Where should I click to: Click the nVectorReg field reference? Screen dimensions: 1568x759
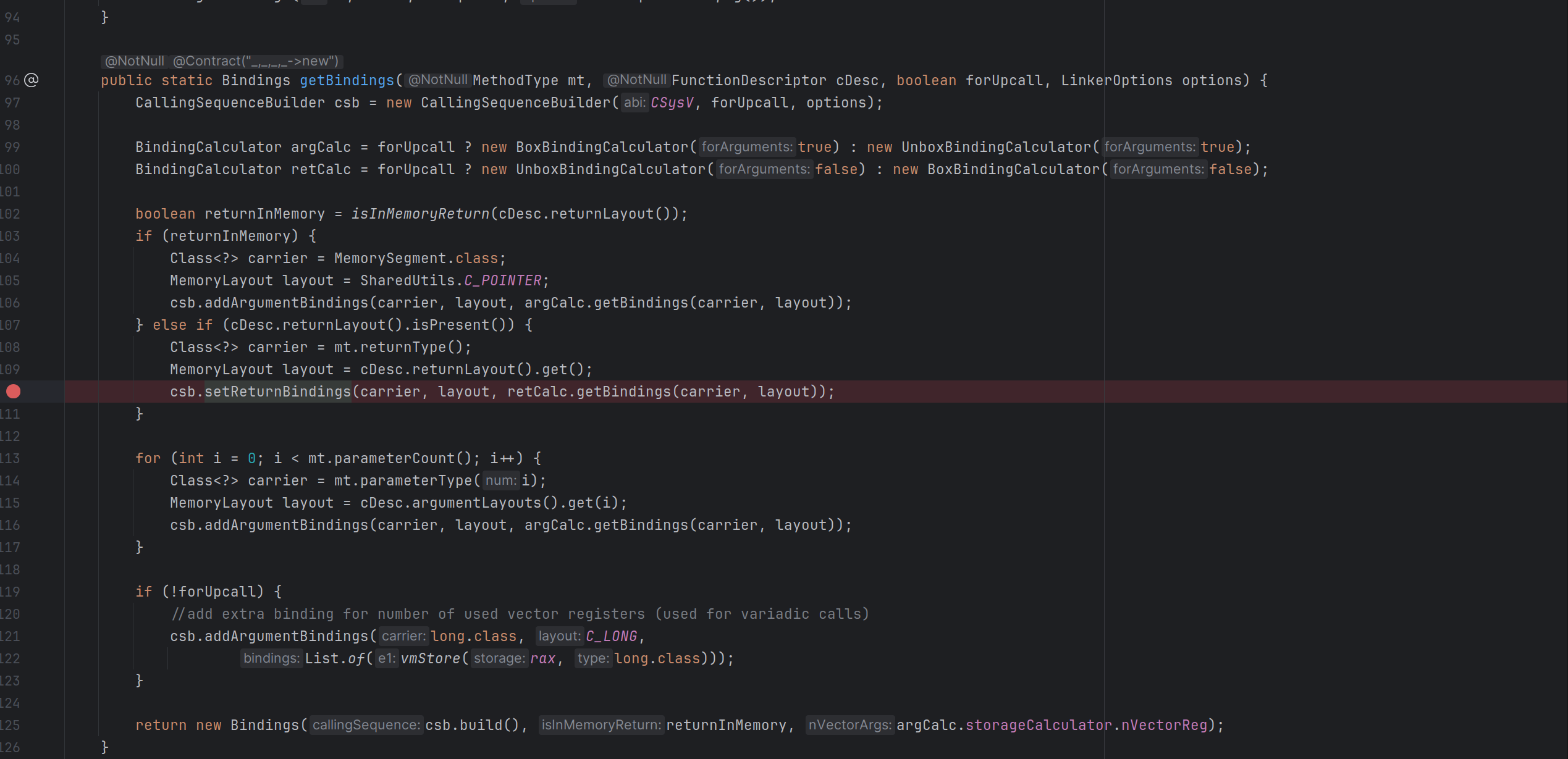(1164, 725)
